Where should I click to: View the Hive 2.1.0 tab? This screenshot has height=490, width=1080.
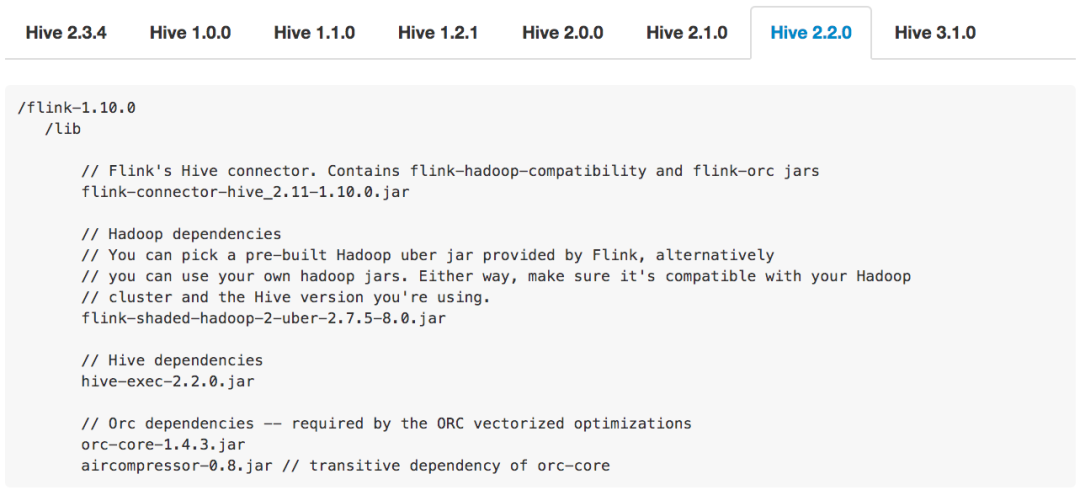tap(686, 33)
